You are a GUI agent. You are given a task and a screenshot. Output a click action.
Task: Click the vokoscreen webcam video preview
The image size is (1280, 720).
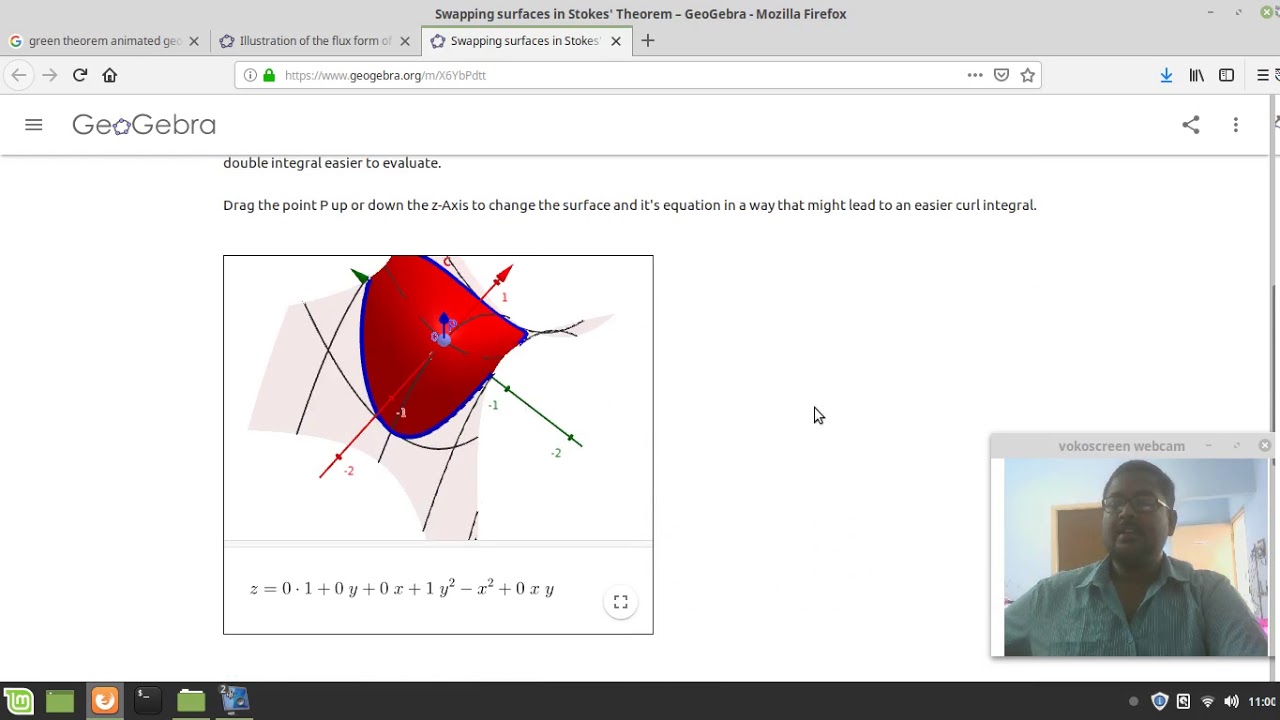1136,557
